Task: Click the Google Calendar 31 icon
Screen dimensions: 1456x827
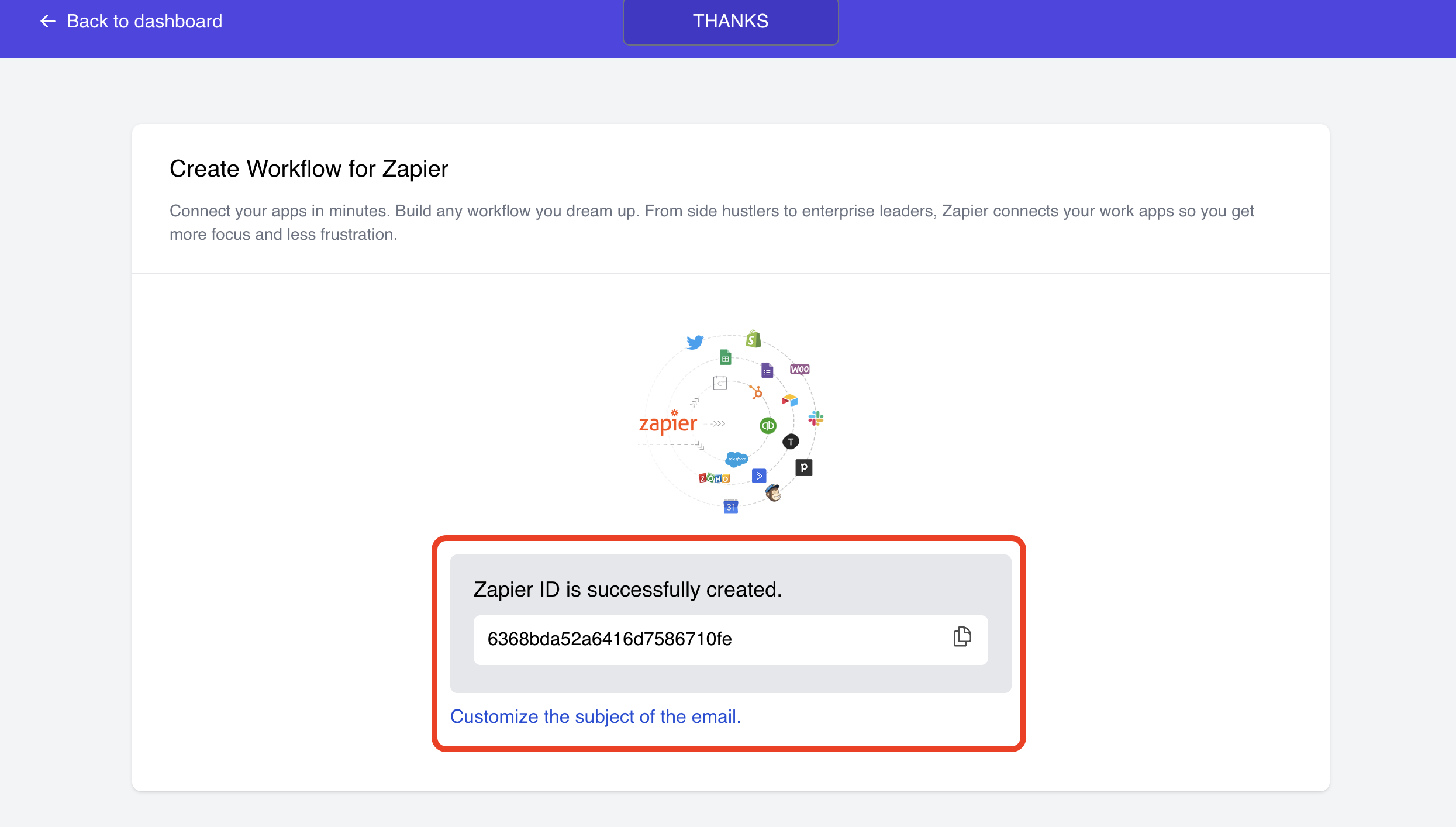Action: 731,505
